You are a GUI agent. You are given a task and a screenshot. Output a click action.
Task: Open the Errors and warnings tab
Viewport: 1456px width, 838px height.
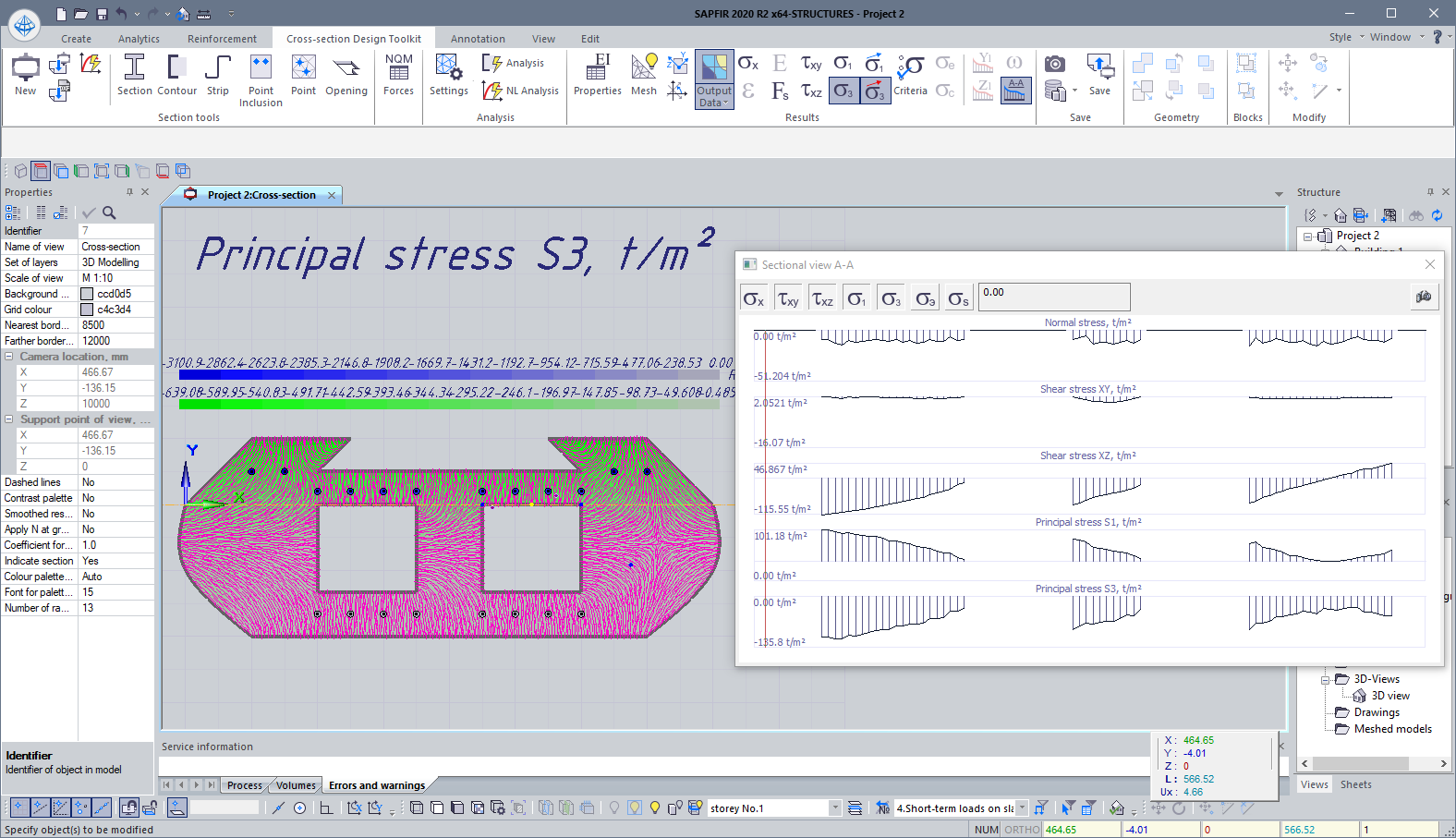(377, 785)
